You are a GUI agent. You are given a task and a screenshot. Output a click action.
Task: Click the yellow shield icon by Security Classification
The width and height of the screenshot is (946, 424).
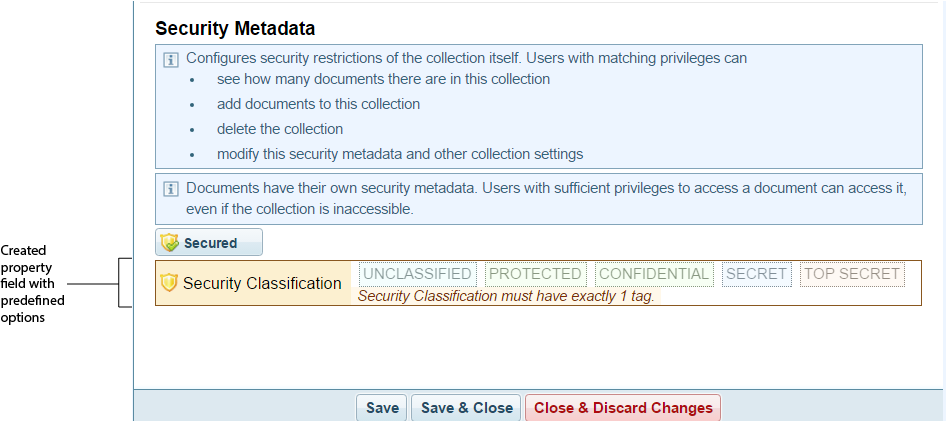pos(169,283)
